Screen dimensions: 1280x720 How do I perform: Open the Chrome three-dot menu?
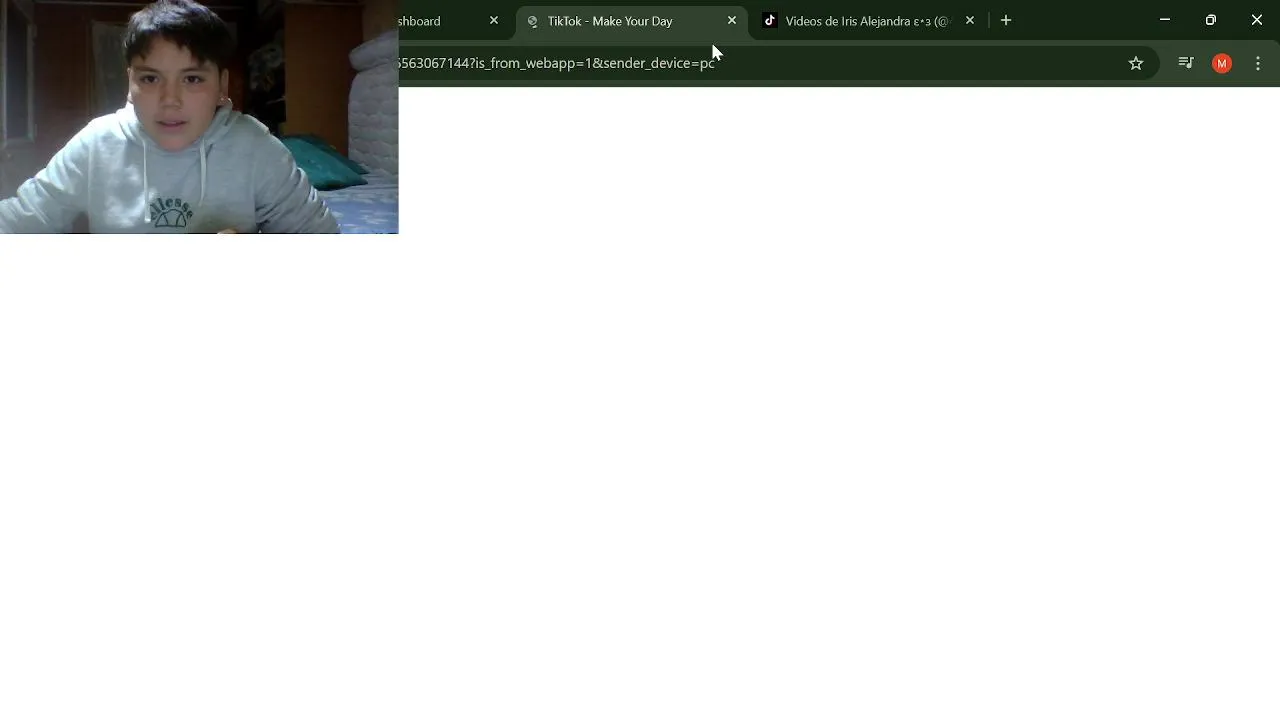pos(1258,63)
